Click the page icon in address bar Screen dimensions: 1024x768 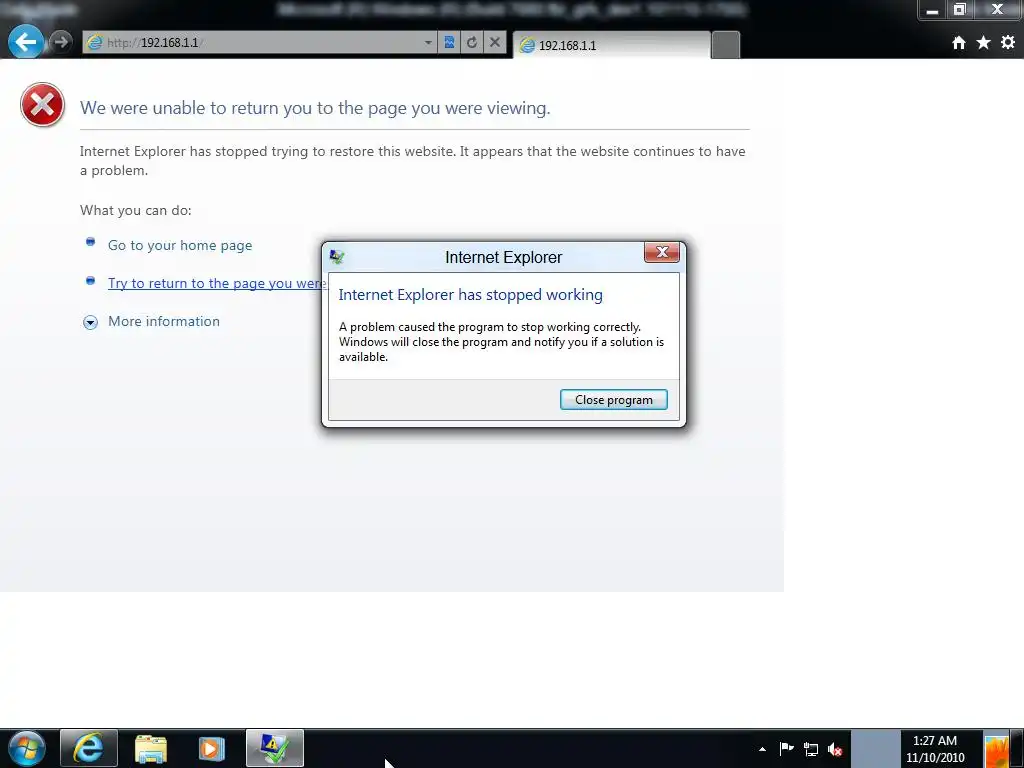click(x=95, y=43)
